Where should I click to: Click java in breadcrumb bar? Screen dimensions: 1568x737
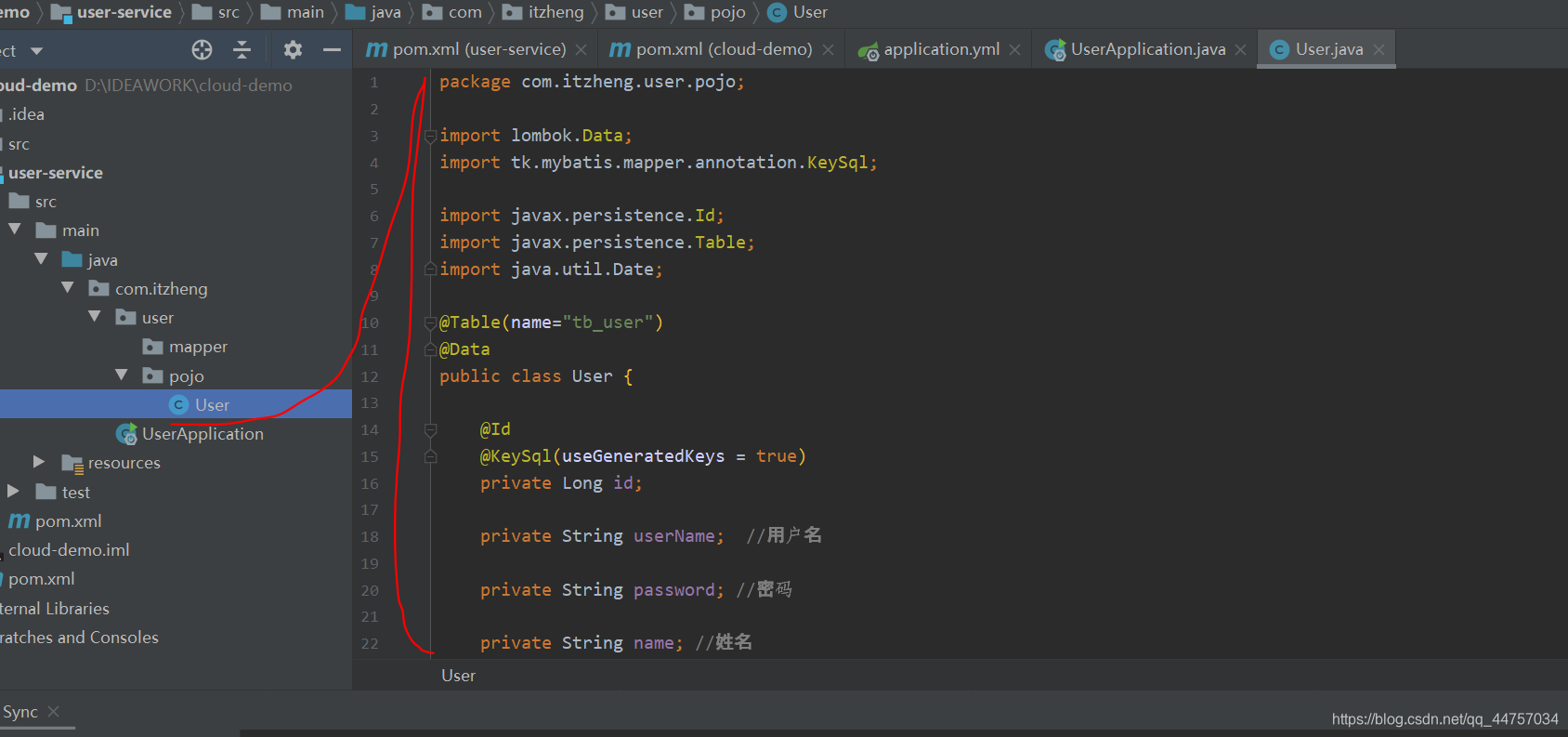click(373, 12)
